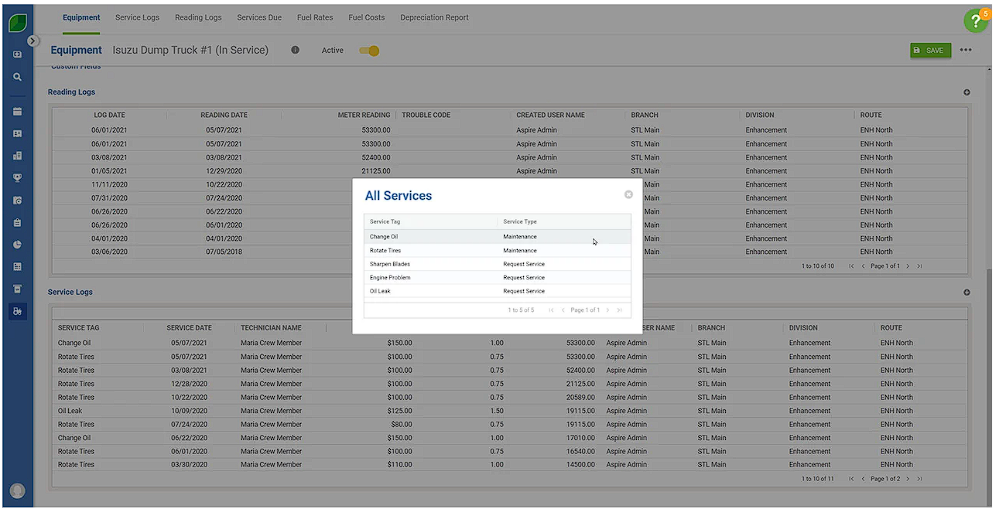Image resolution: width=998 pixels, height=509 pixels.
Task: Open the trophy sidebar icon
Action: 17,178
